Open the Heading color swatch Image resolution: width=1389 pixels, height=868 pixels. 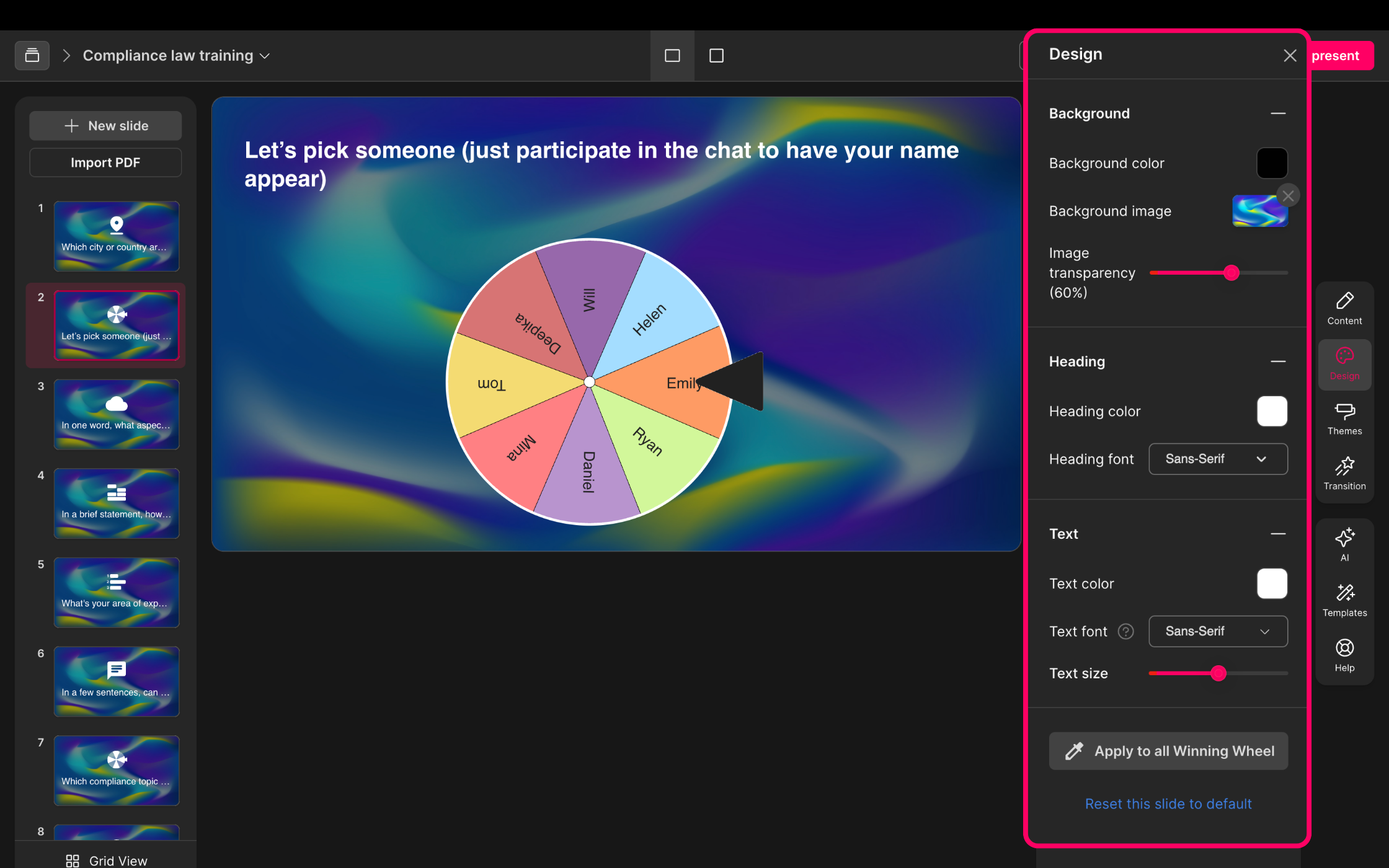pyautogui.click(x=1272, y=411)
